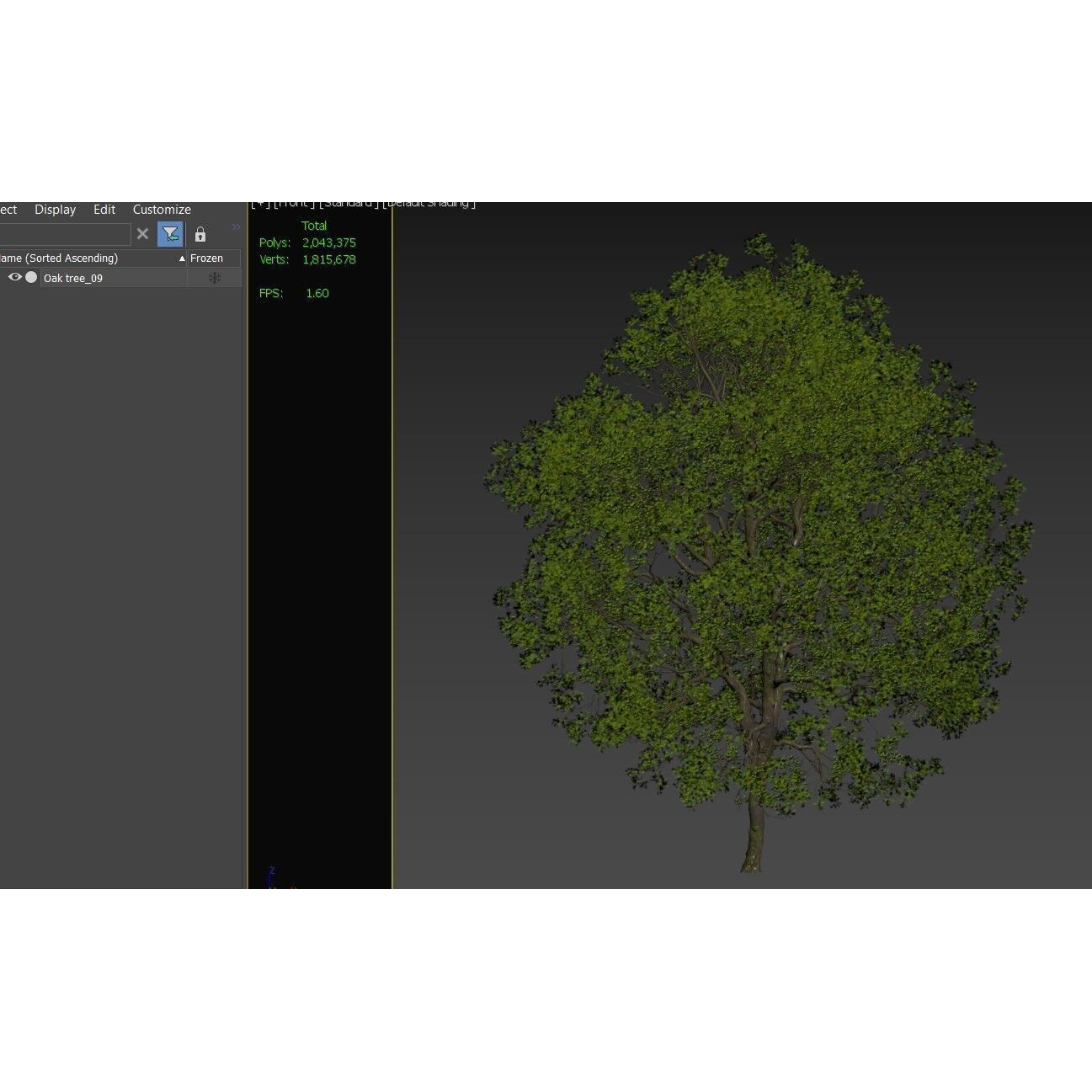Image resolution: width=1092 pixels, height=1092 pixels.
Task: Open the [Default Shading] viewport menu
Action: [x=429, y=202]
